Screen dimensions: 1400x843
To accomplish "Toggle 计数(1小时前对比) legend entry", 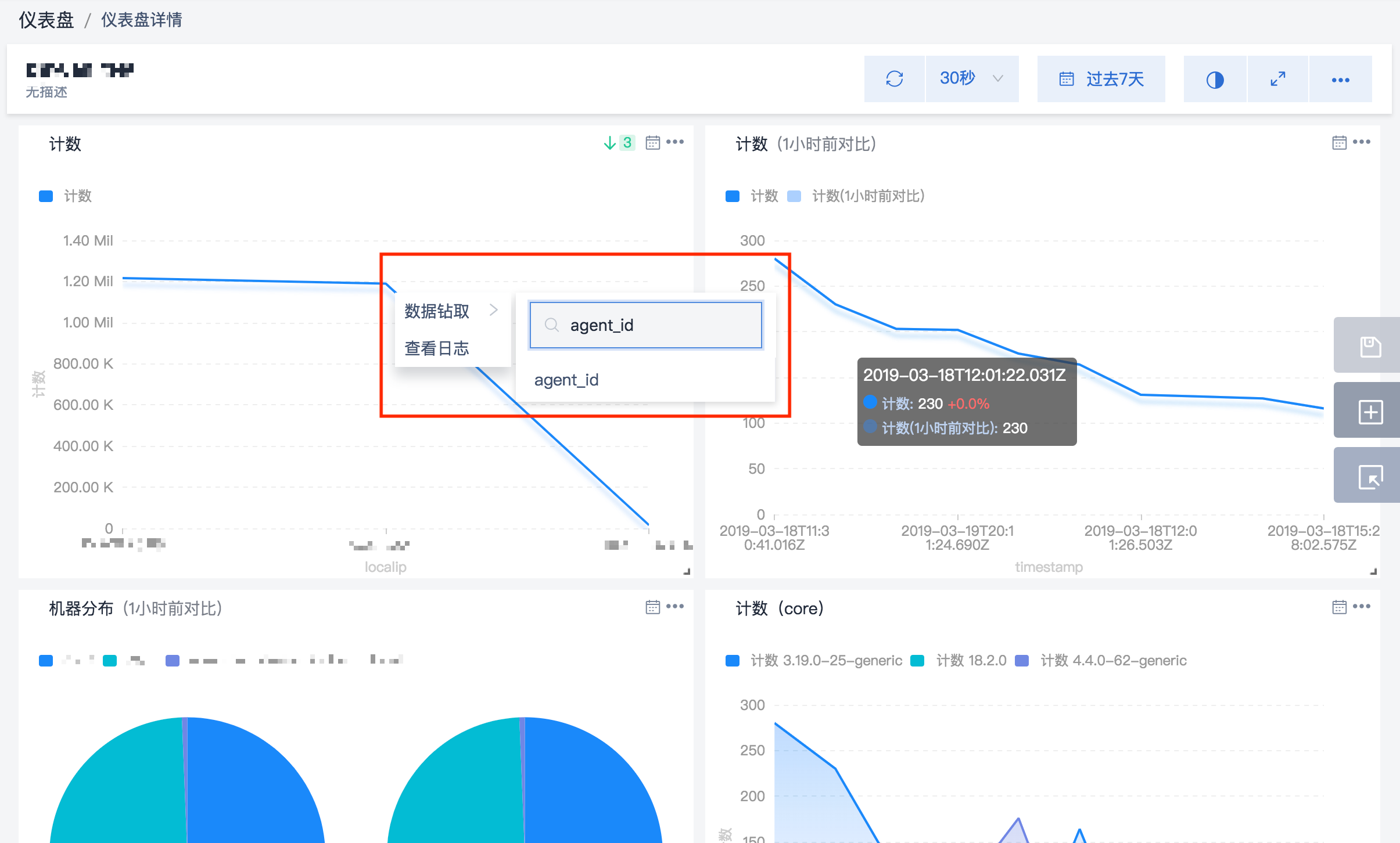I will (x=856, y=196).
